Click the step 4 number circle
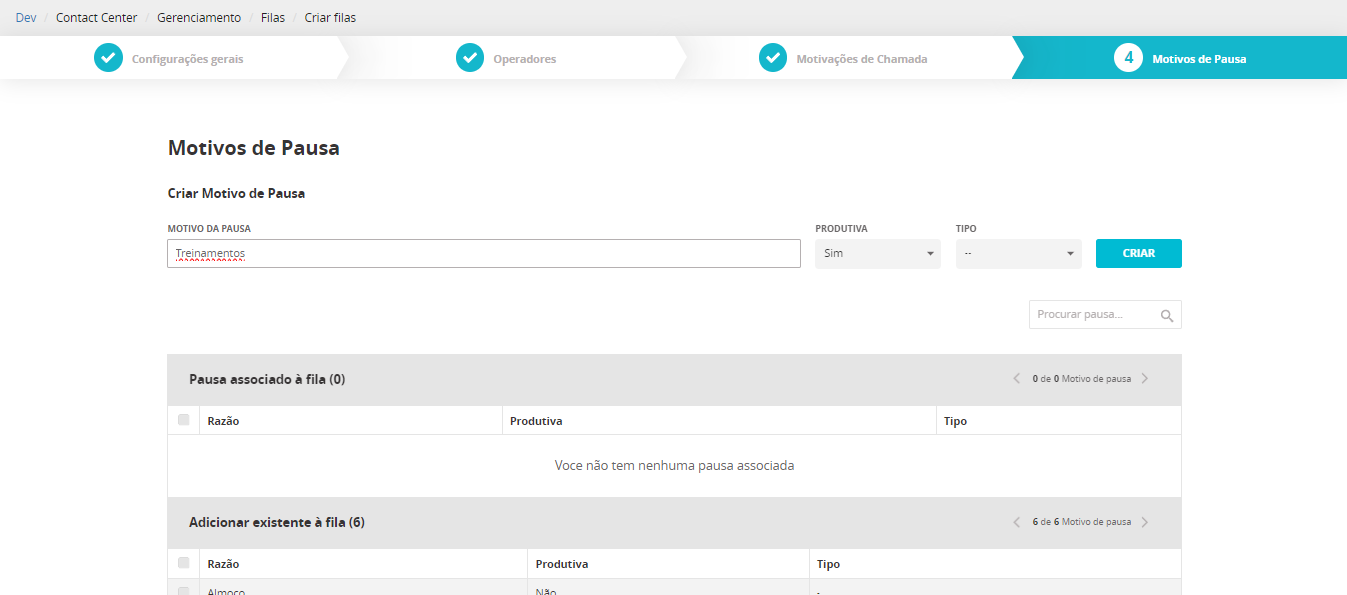1347x595 pixels. (1128, 58)
